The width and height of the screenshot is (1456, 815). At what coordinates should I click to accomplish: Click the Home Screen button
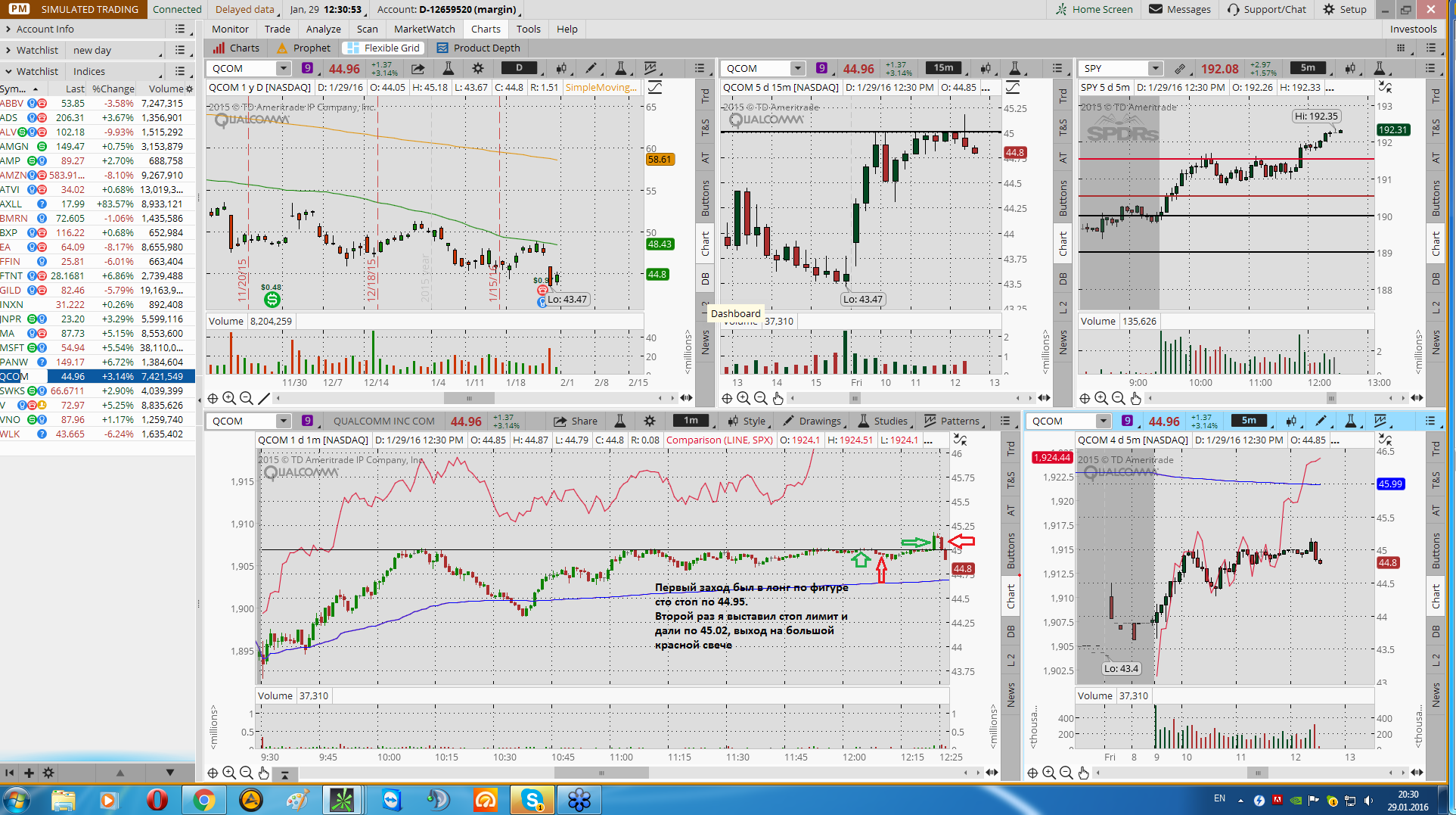pos(1094,9)
